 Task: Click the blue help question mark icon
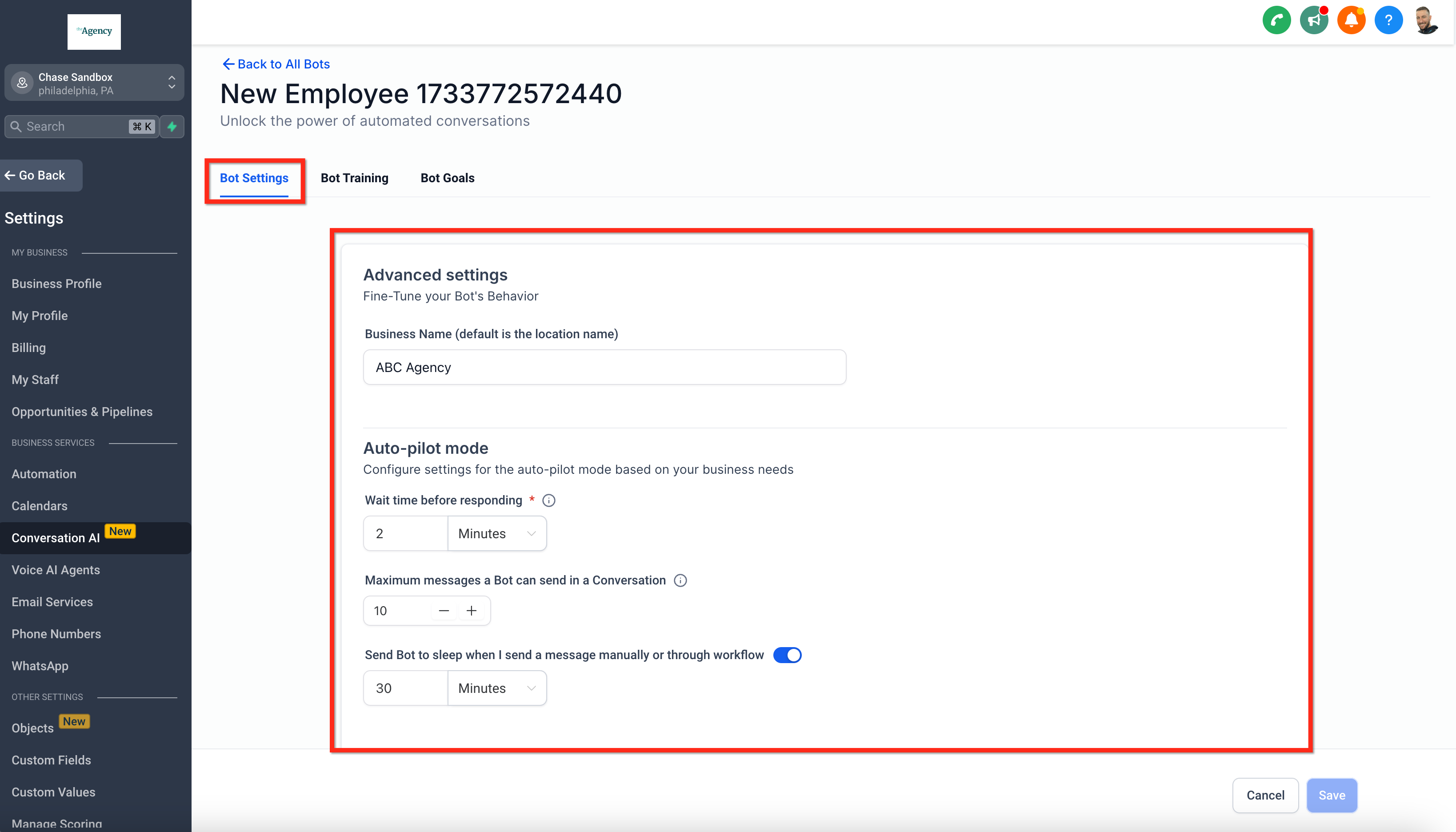click(x=1388, y=20)
